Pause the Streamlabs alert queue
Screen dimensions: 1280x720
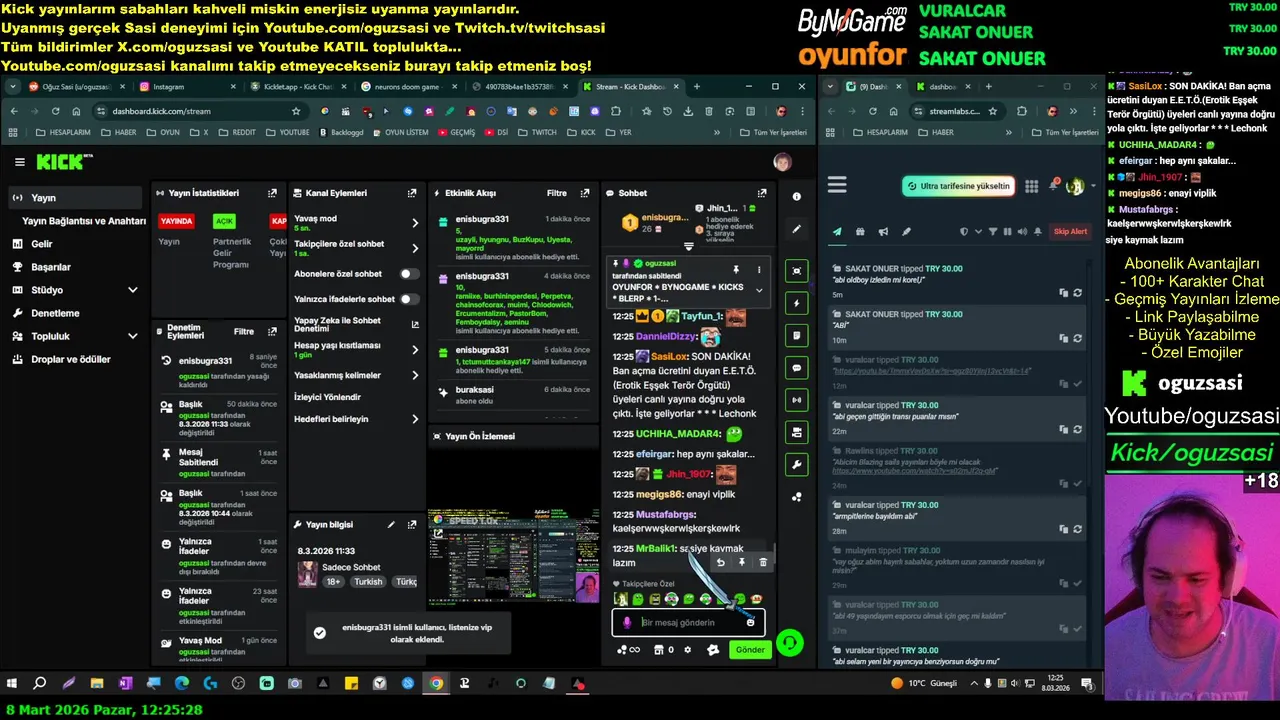[x=1007, y=232]
